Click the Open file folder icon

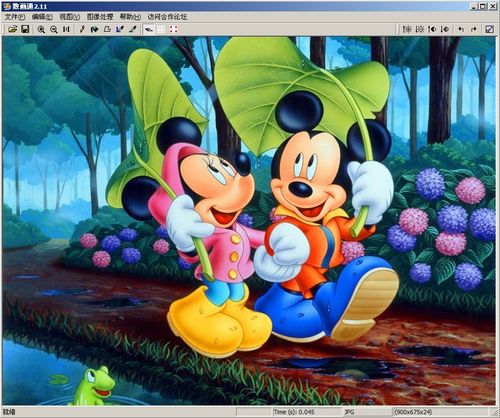[13, 29]
